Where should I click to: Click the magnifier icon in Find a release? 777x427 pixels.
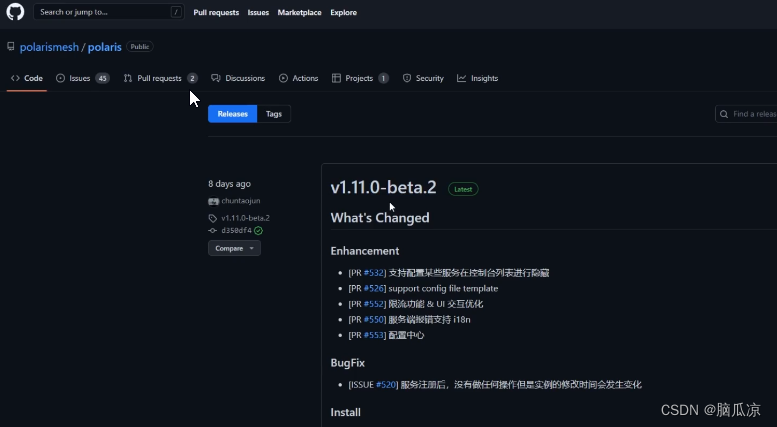point(724,114)
